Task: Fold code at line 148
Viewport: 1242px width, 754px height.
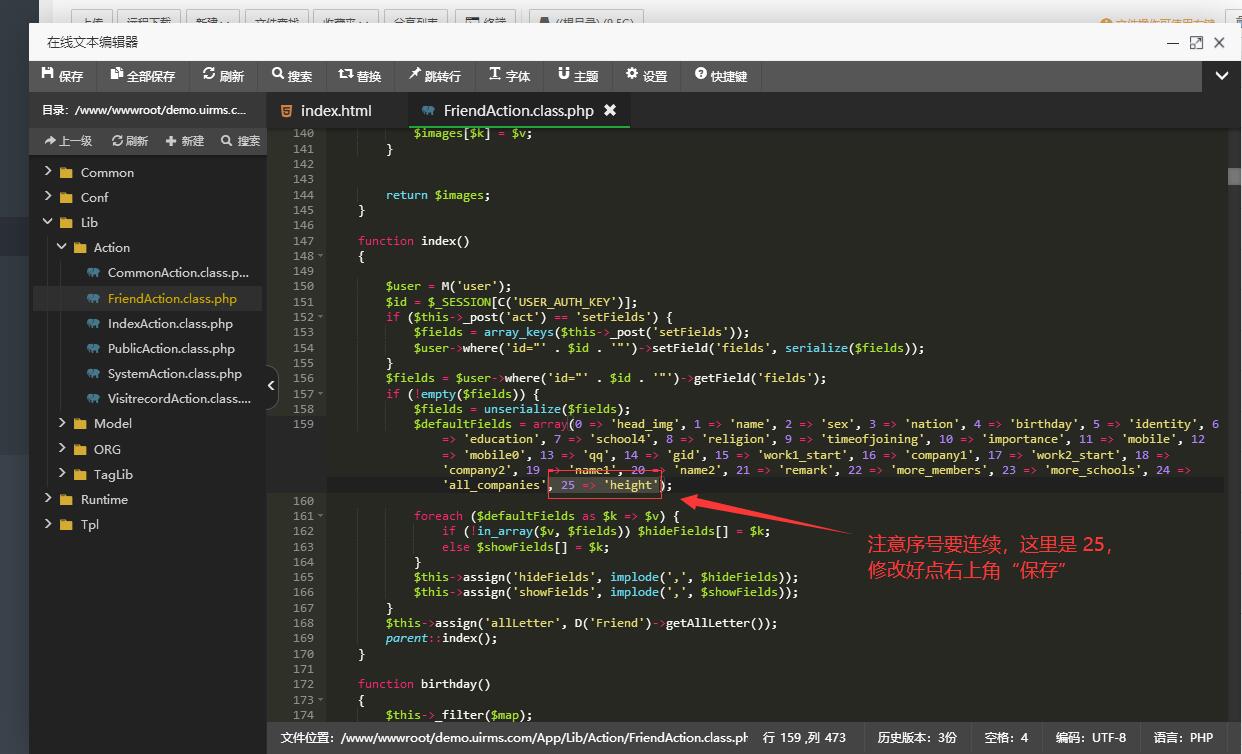Action: pos(321,256)
